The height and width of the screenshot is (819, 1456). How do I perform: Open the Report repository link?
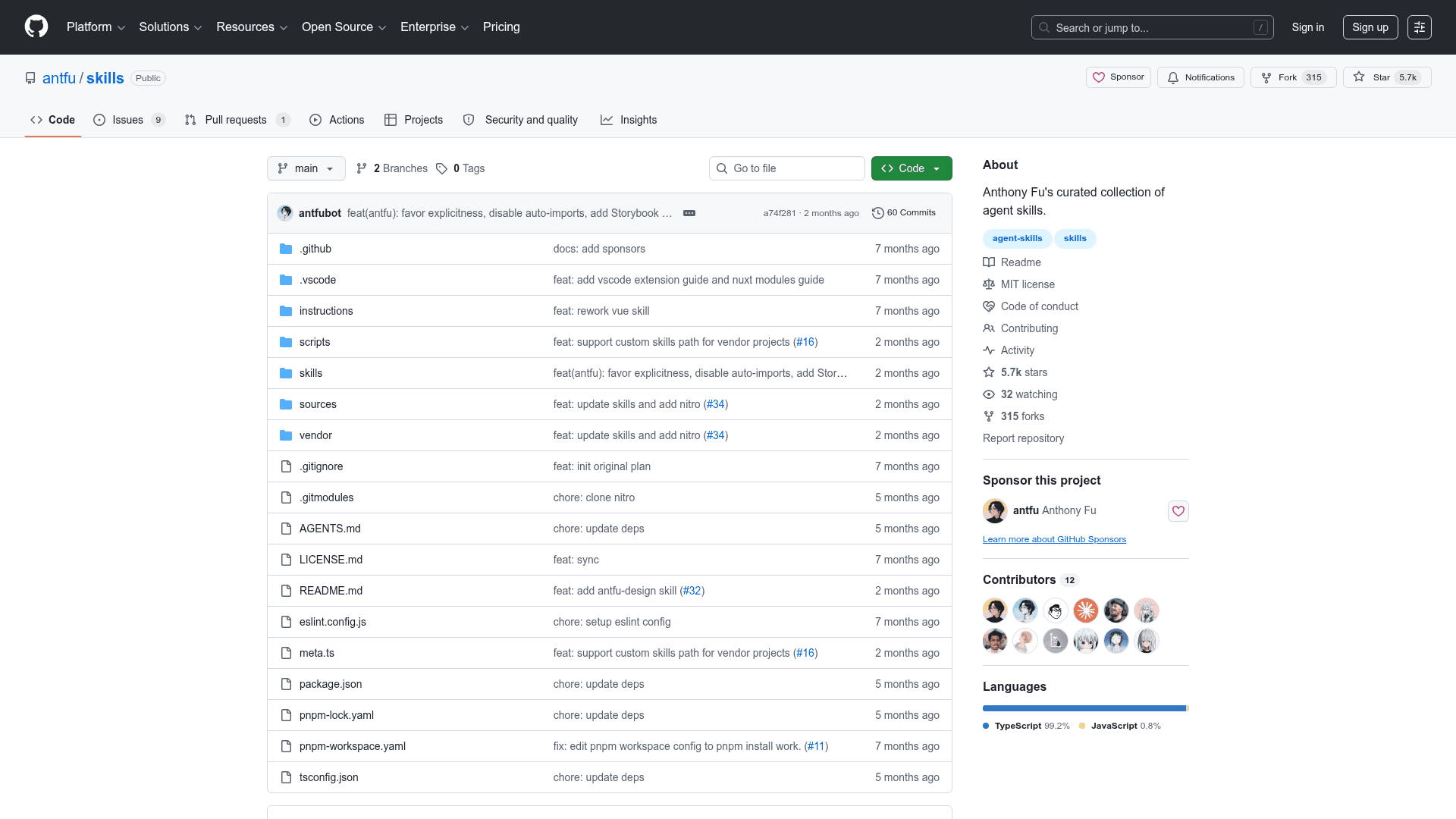coord(1023,438)
